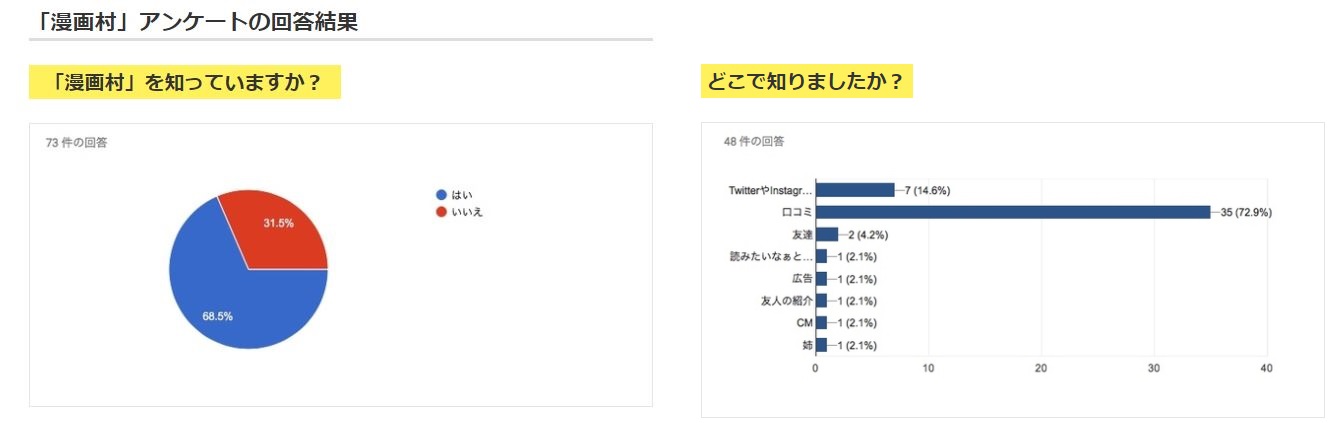Click the 口コミ bar in chart

(1013, 212)
